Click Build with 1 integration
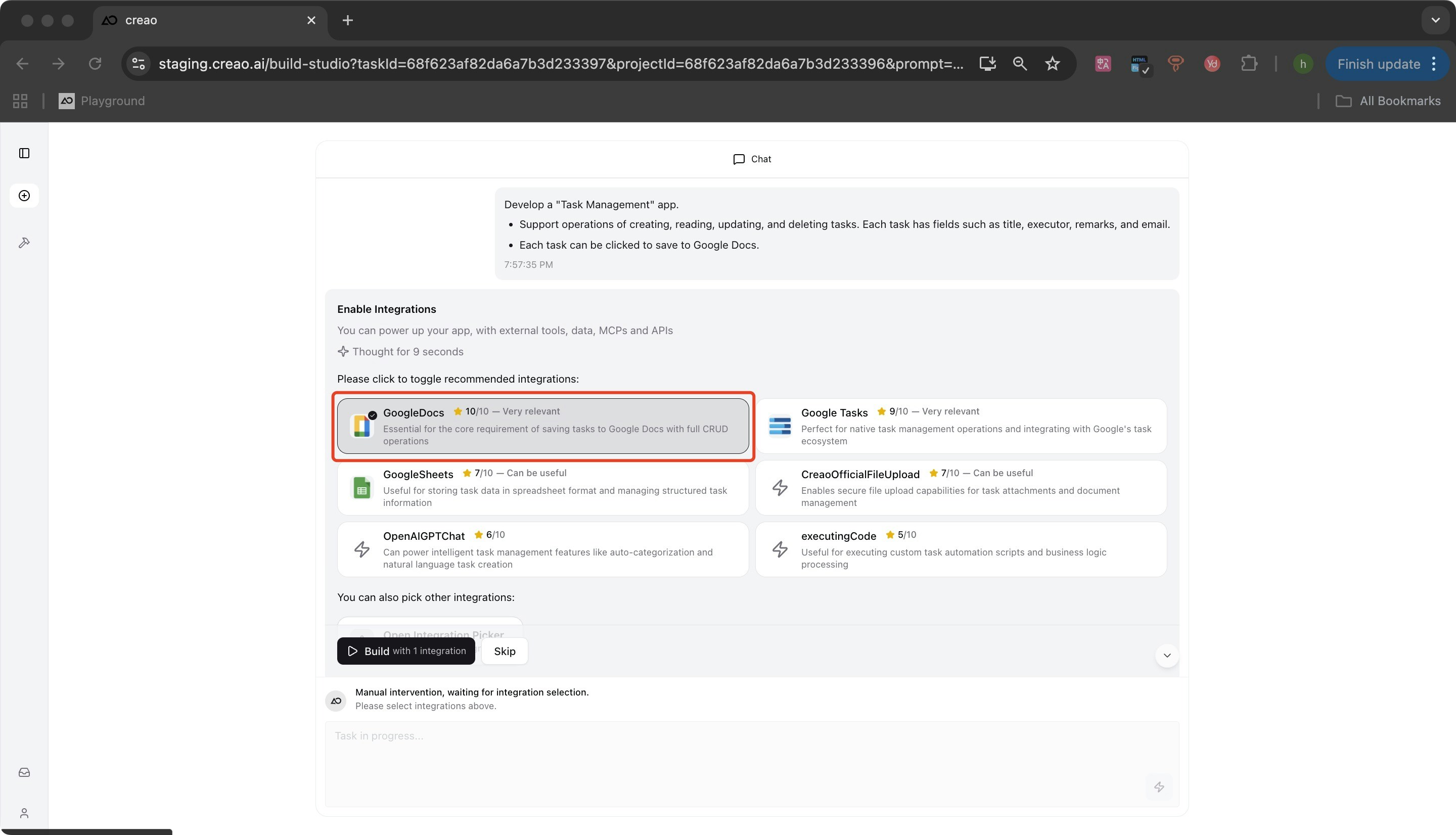Screen dimensions: 1456x835 pyautogui.click(x=405, y=651)
